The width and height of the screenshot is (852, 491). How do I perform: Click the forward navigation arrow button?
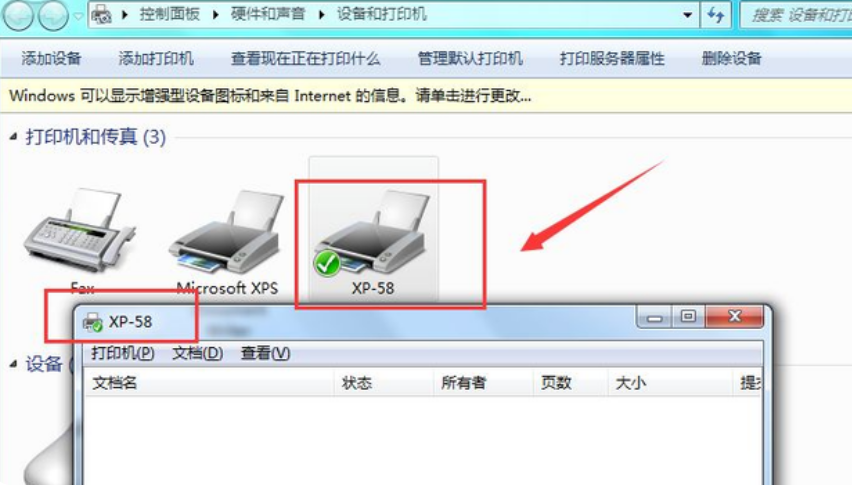pos(53,16)
